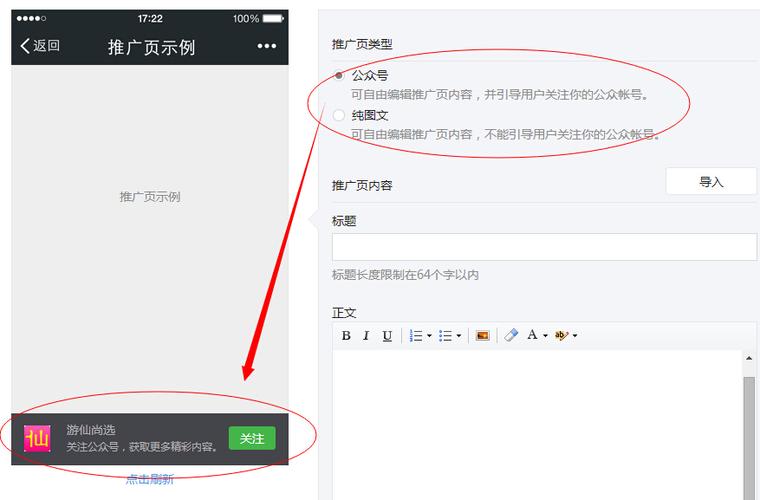The height and width of the screenshot is (500, 760).
Task: Tap 返回 back in phone preview
Action: click(40, 46)
